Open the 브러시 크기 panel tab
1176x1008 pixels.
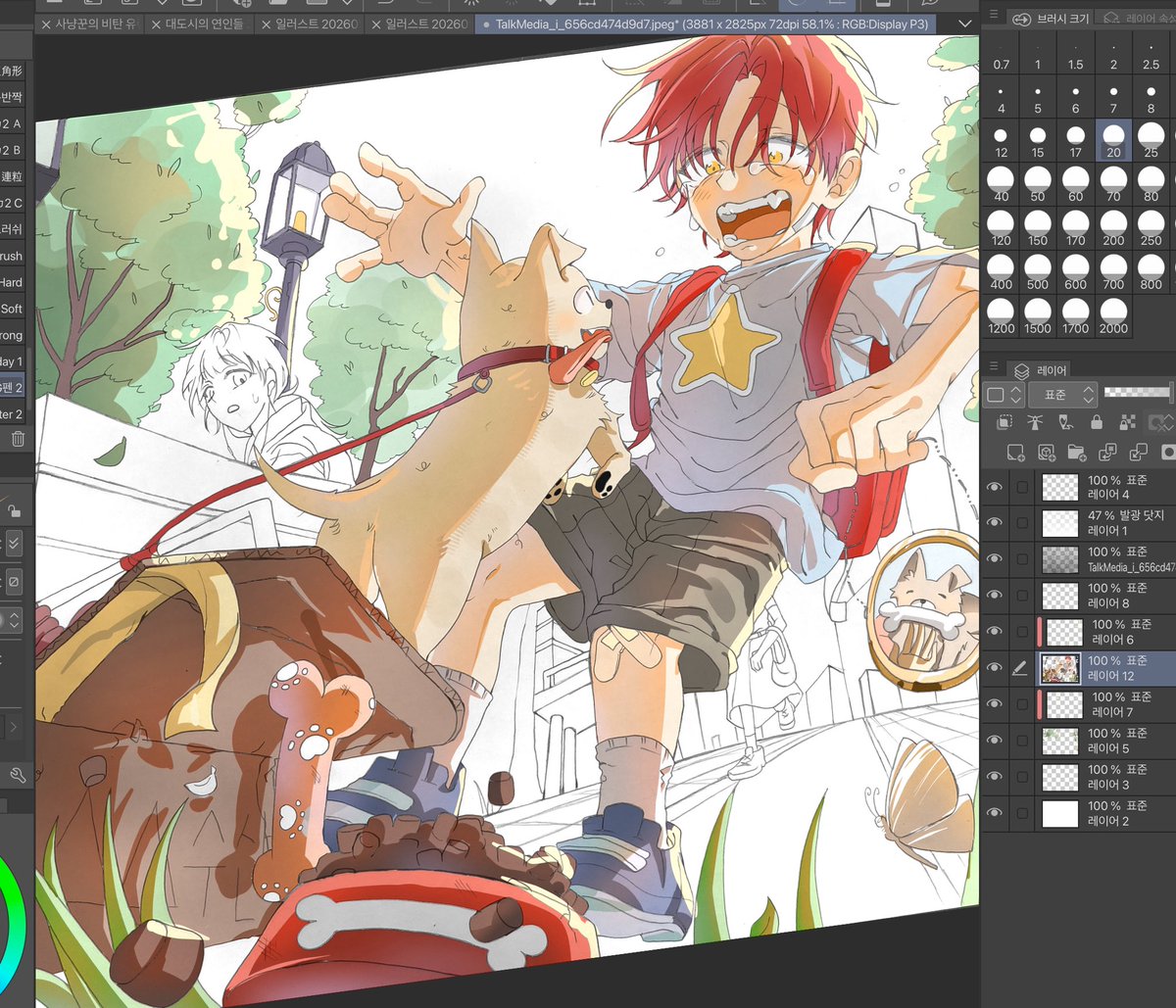click(1052, 18)
